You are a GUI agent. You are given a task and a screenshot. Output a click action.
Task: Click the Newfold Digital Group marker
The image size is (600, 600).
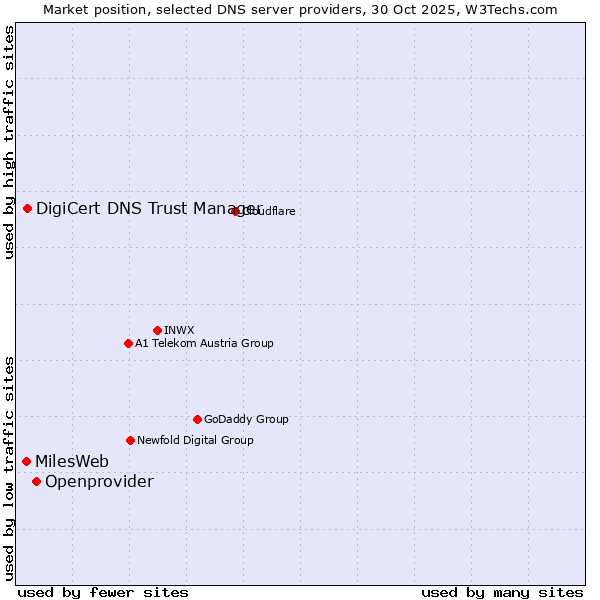(x=130, y=440)
